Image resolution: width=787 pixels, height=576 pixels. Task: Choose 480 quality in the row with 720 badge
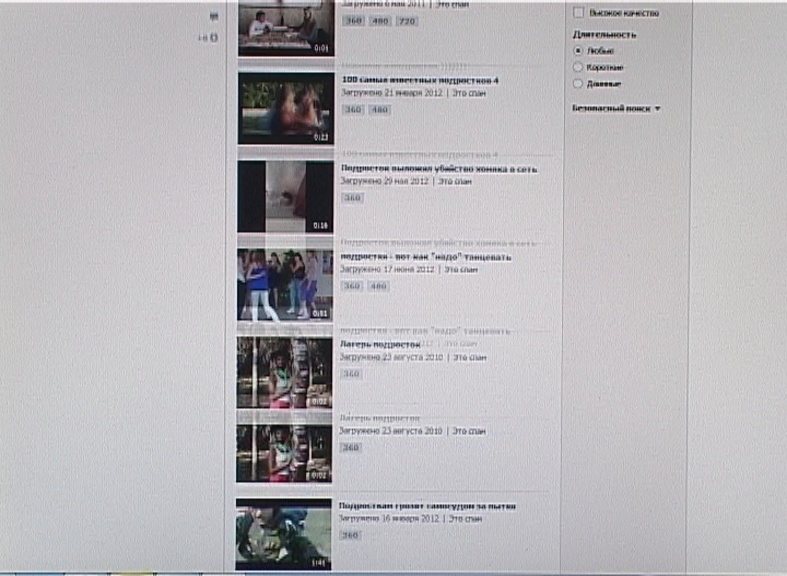(380, 21)
